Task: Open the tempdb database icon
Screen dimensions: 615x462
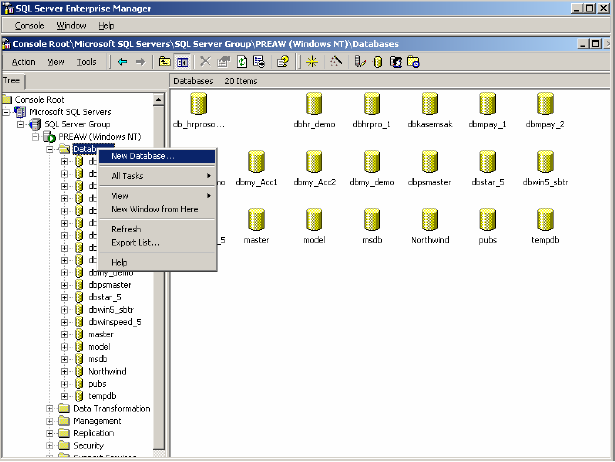Action: [x=546, y=221]
